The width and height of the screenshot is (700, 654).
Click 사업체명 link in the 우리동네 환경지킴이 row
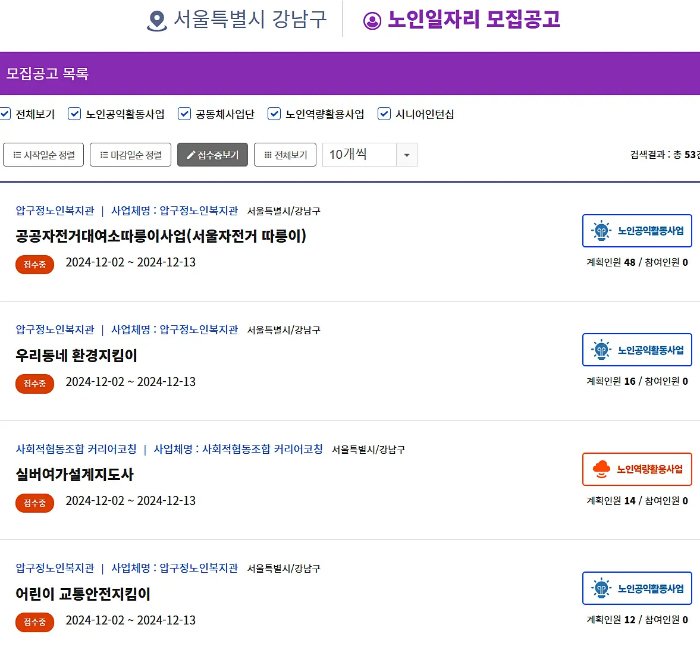pos(175,329)
